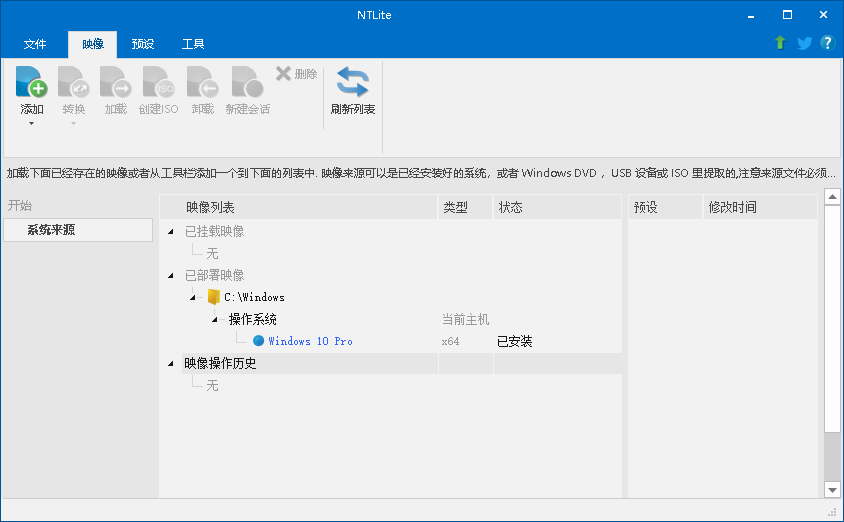Click the blue circle Windows 10 Pro icon

pos(258,341)
